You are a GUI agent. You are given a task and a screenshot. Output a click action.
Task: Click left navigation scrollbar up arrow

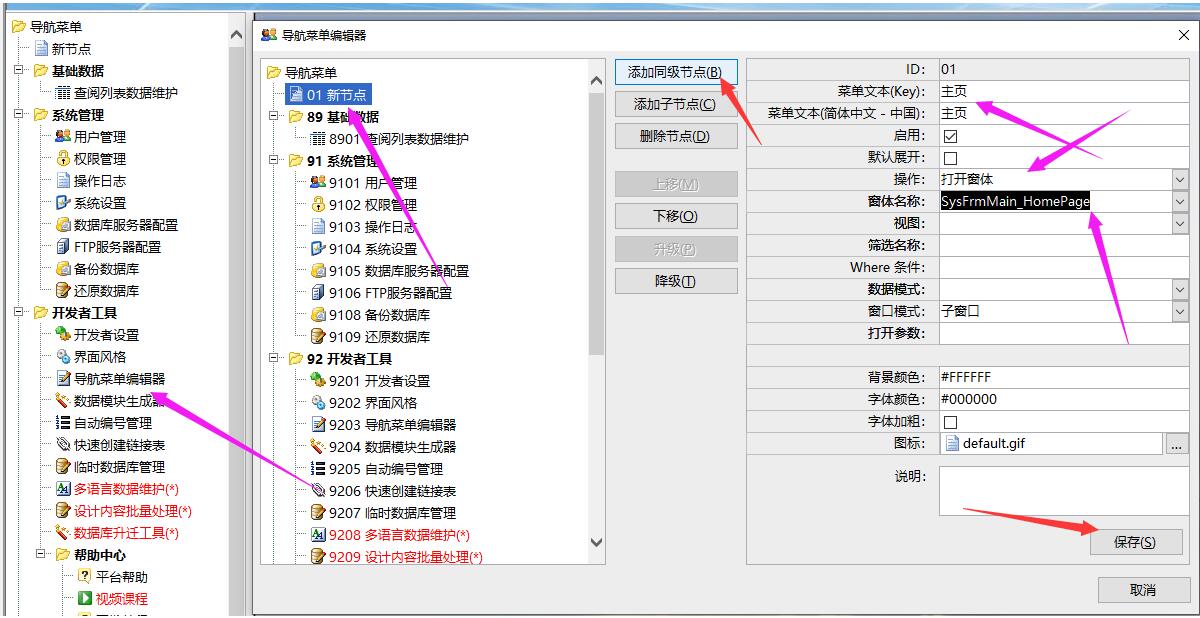pyautogui.click(x=237, y=36)
